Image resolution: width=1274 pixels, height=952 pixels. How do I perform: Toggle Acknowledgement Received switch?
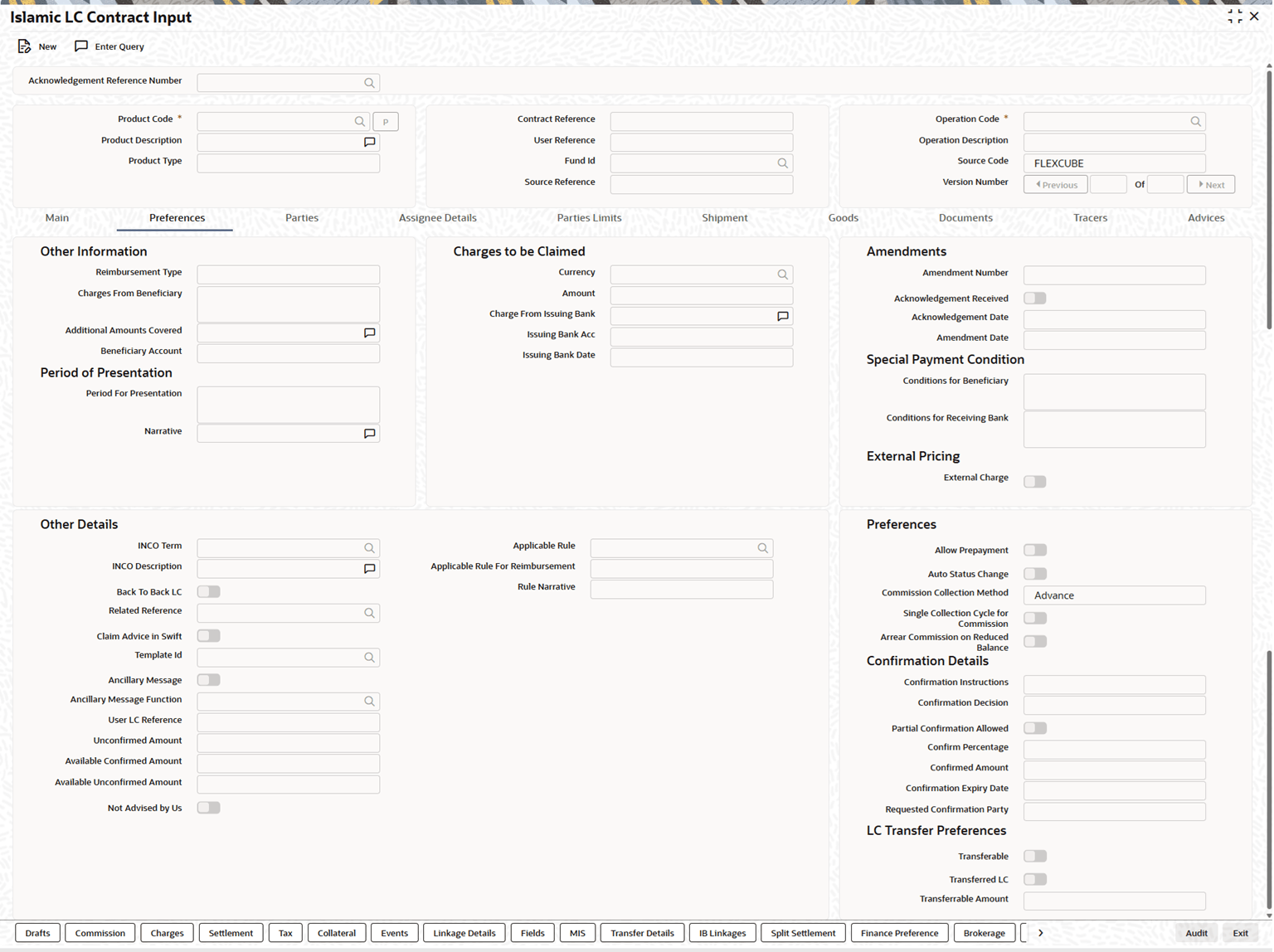[x=1034, y=298]
